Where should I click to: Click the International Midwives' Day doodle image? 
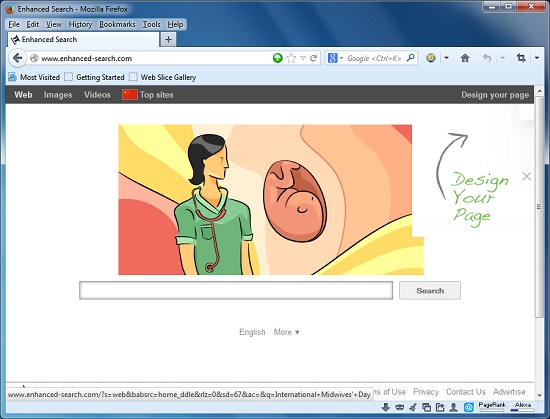(271, 200)
